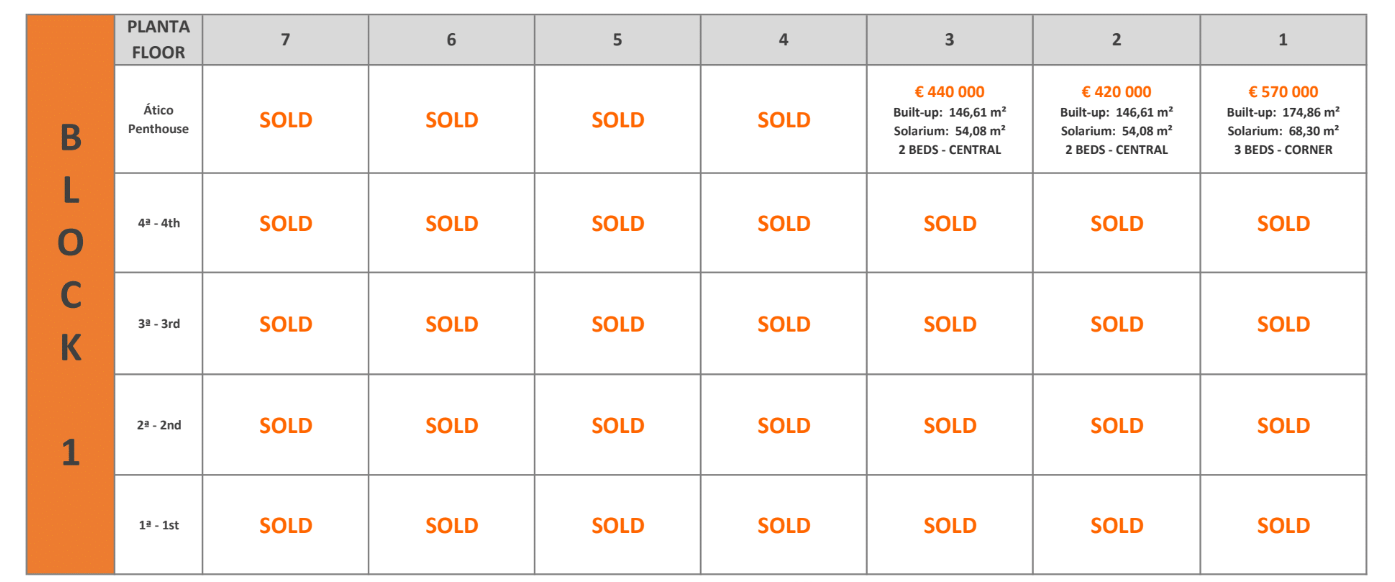This screenshot has width=1395, height=582.
Task: Select the 4ª - 4th row label
Action: click(x=158, y=223)
